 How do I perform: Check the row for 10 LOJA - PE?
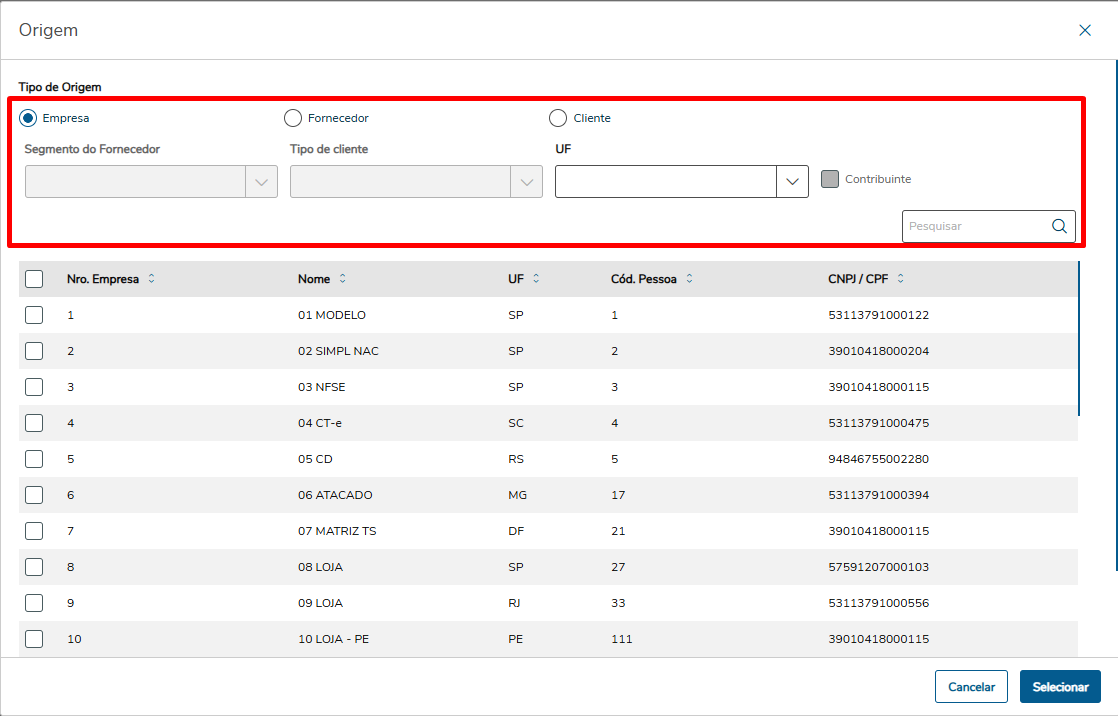tap(34, 639)
